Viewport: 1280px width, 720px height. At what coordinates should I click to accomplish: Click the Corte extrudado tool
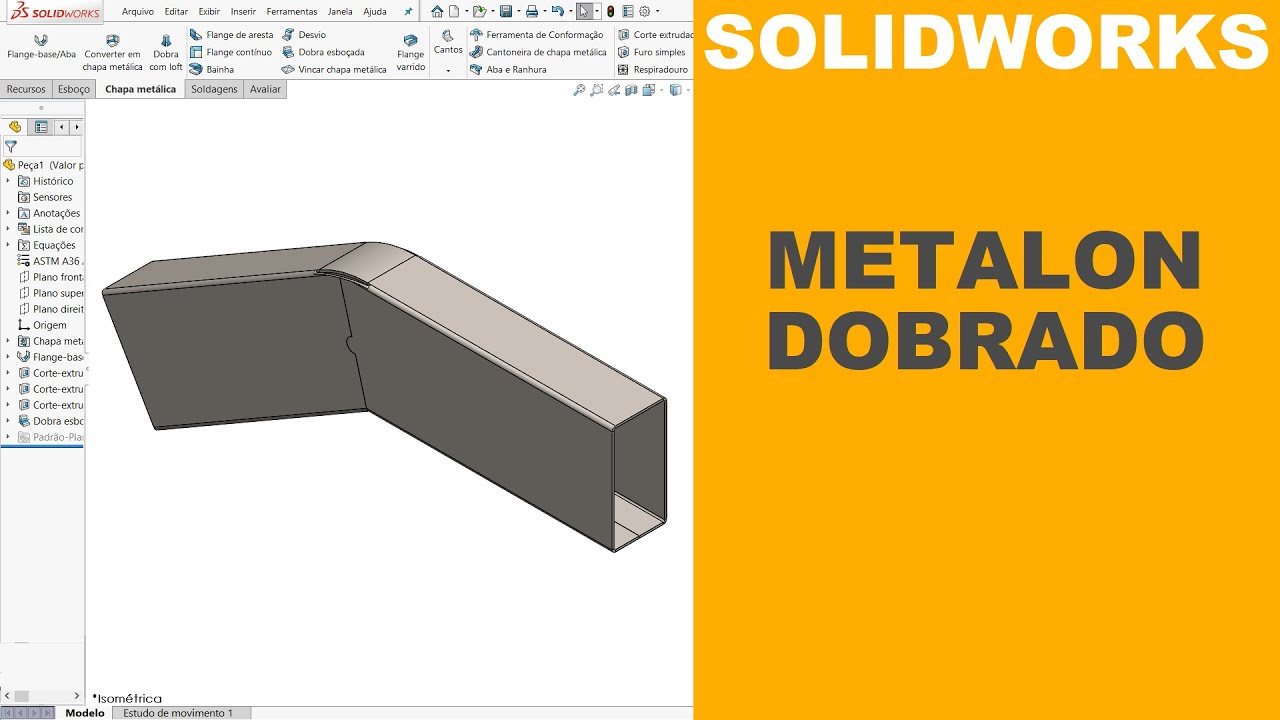[x=655, y=35]
